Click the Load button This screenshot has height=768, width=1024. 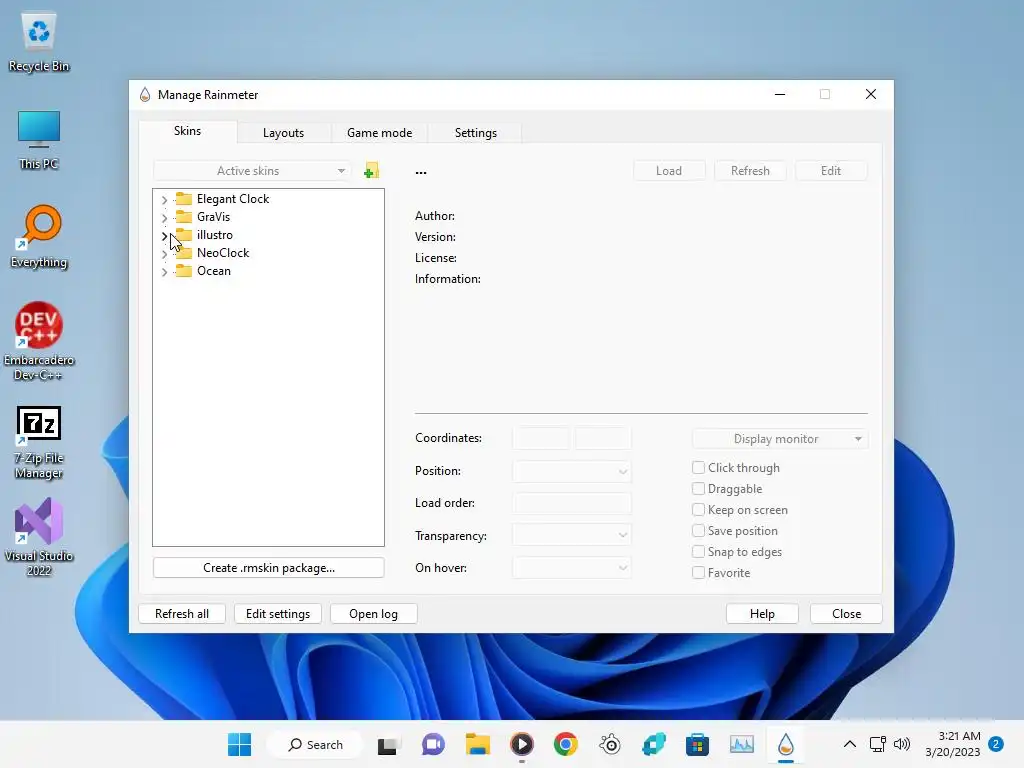669,170
